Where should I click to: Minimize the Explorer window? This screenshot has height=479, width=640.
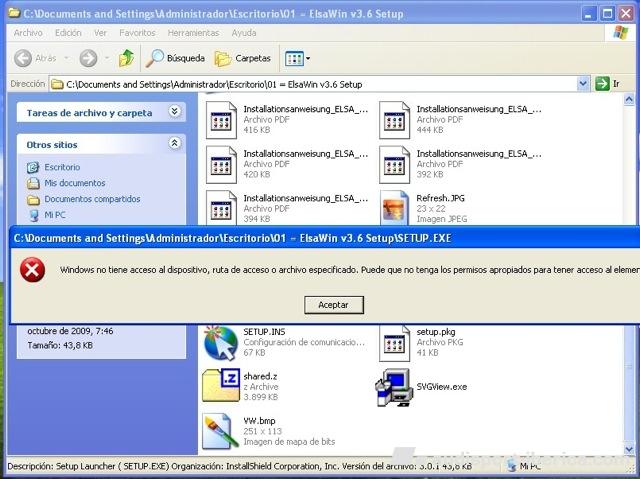pyautogui.click(x=588, y=14)
